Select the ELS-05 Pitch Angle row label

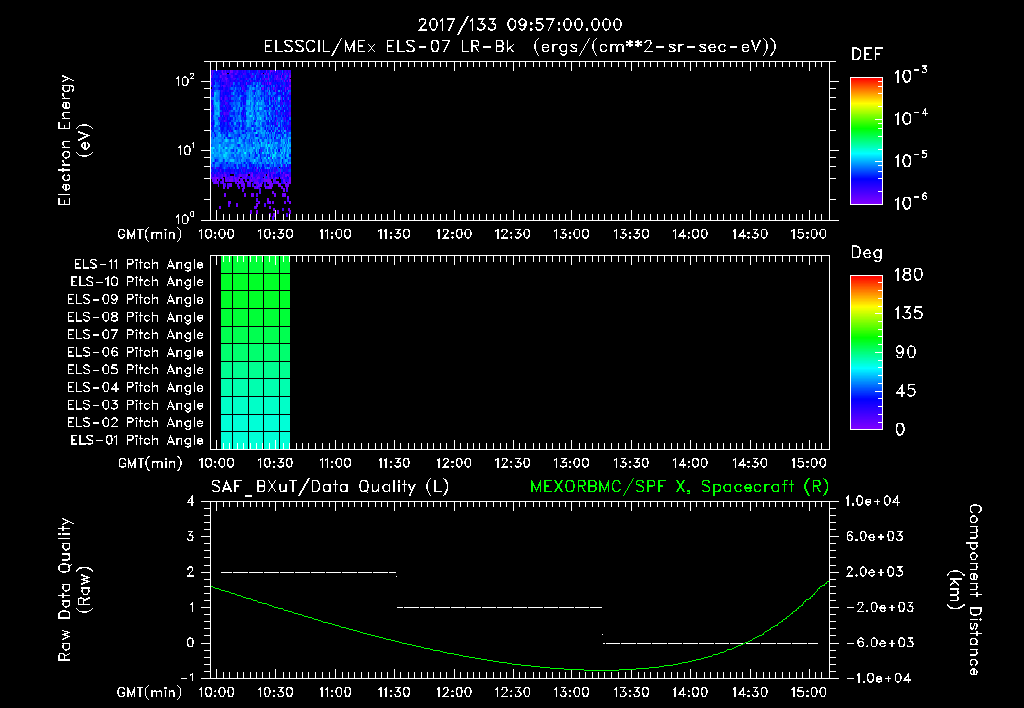tap(136, 370)
